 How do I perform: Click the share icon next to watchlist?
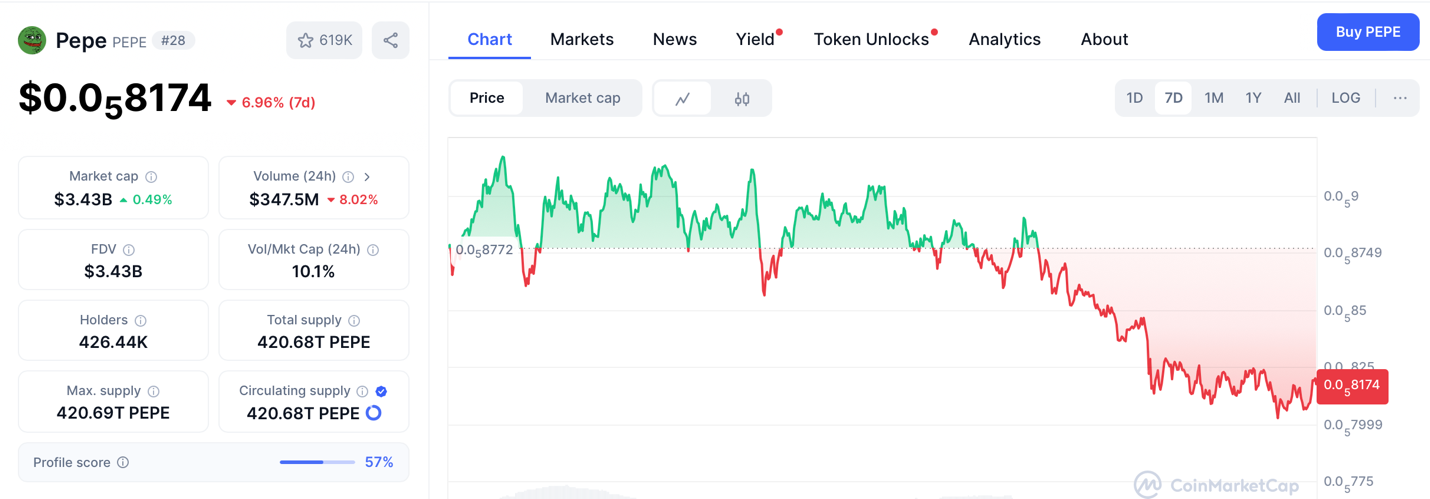[391, 40]
